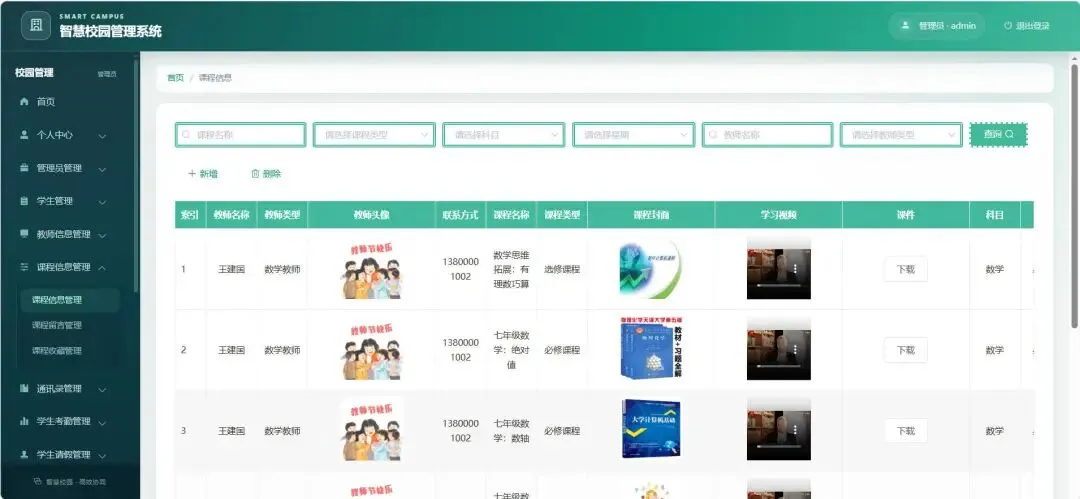1080x499 pixels.
Task: Click the magnifier icon in 教师名称 field
Action: click(x=713, y=135)
